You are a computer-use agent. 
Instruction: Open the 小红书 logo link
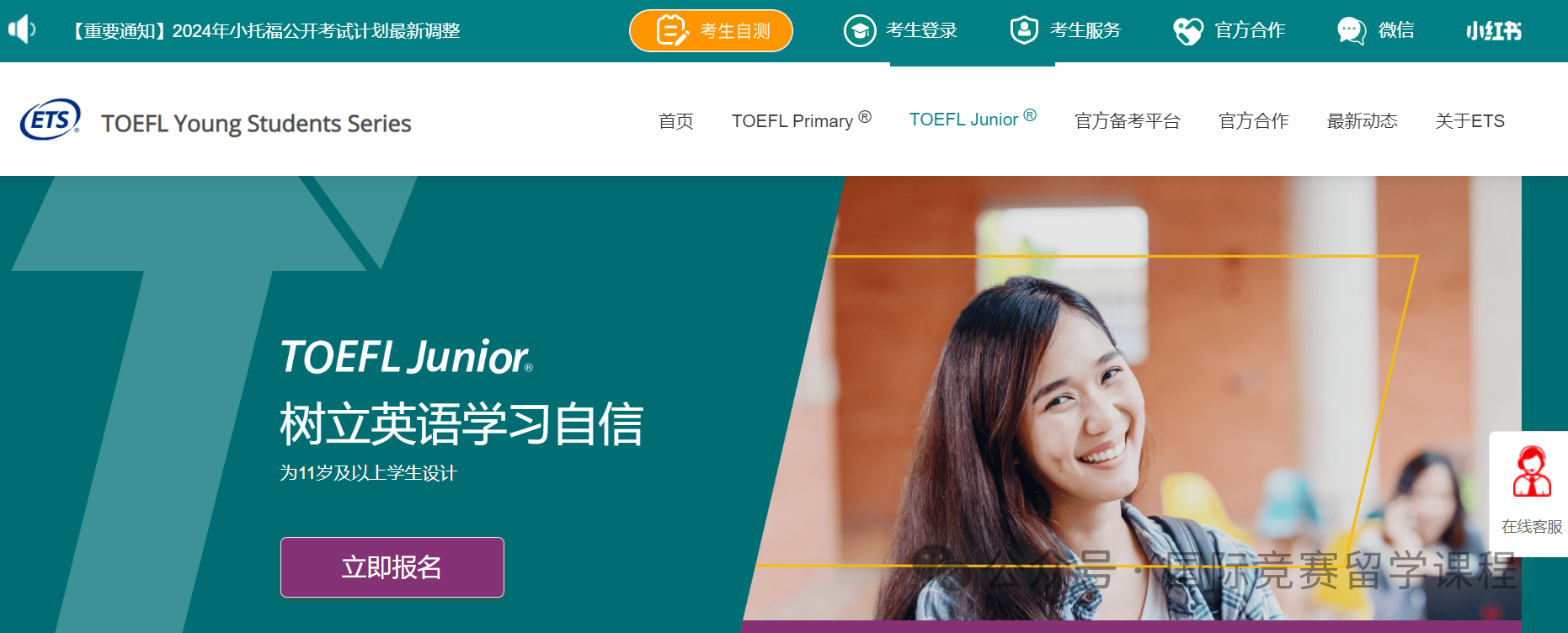coord(1493,31)
